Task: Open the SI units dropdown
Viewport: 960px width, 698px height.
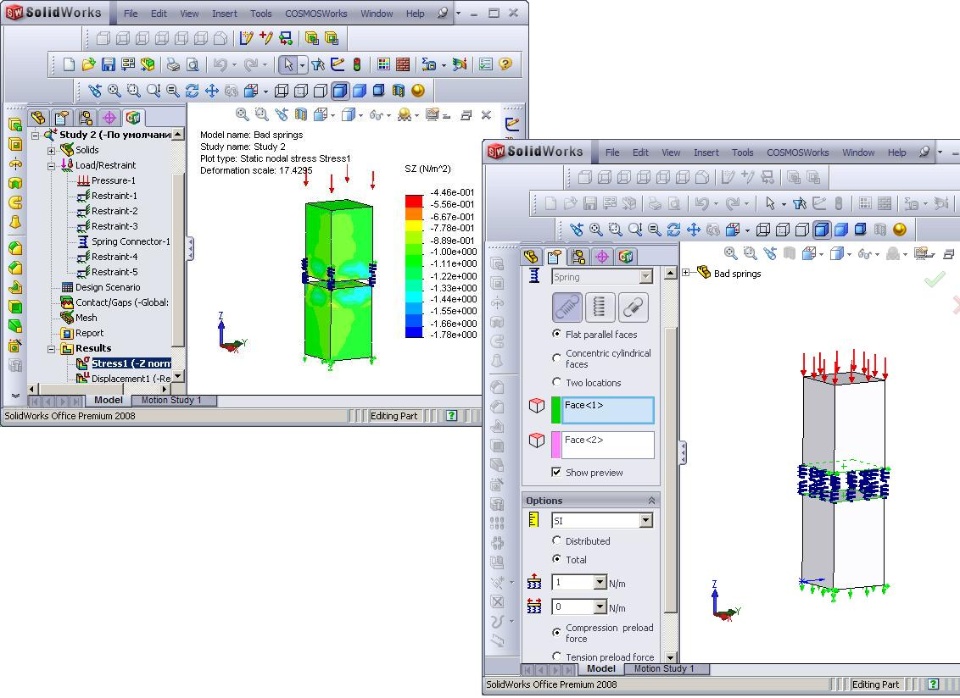Action: pos(646,520)
